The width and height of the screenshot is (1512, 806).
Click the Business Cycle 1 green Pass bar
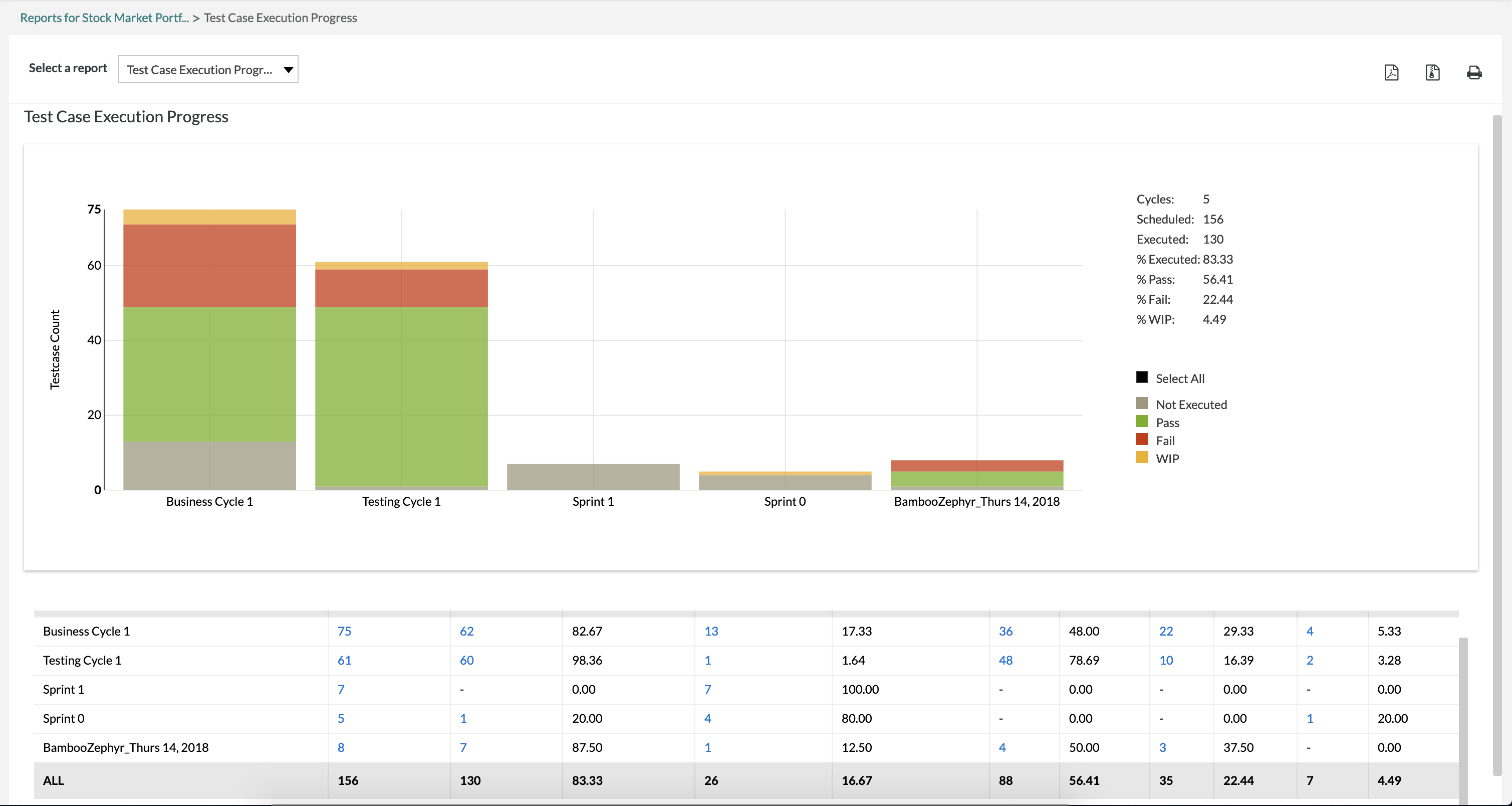[x=209, y=373]
